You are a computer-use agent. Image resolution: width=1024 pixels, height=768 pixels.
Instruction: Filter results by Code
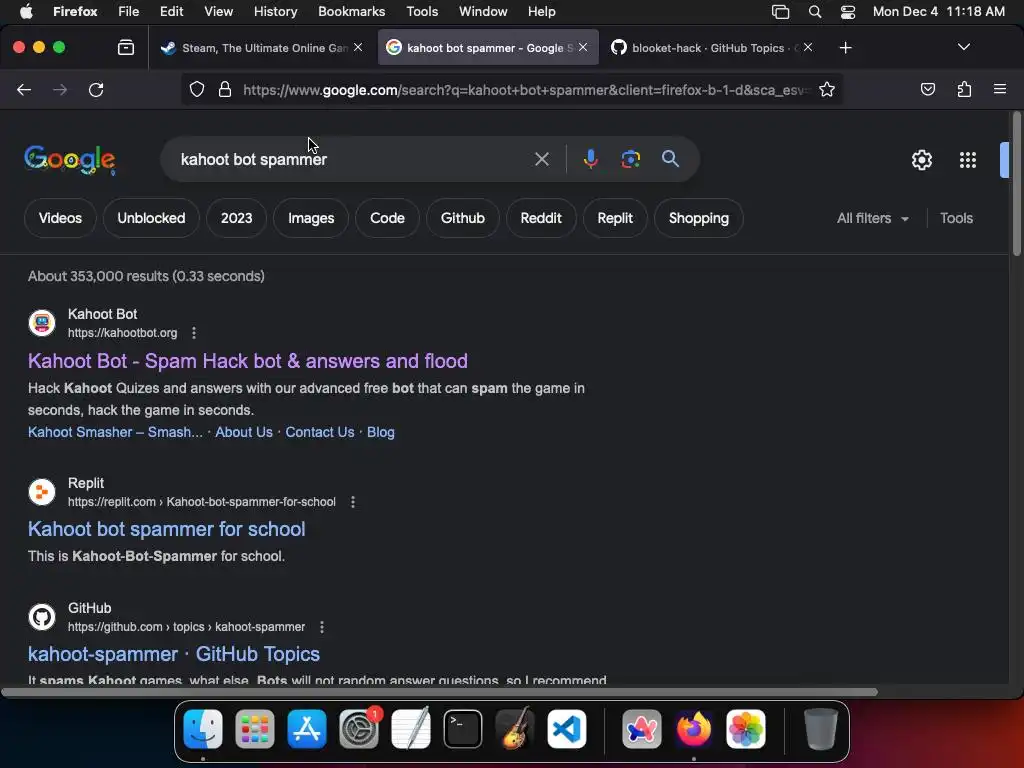(x=387, y=218)
